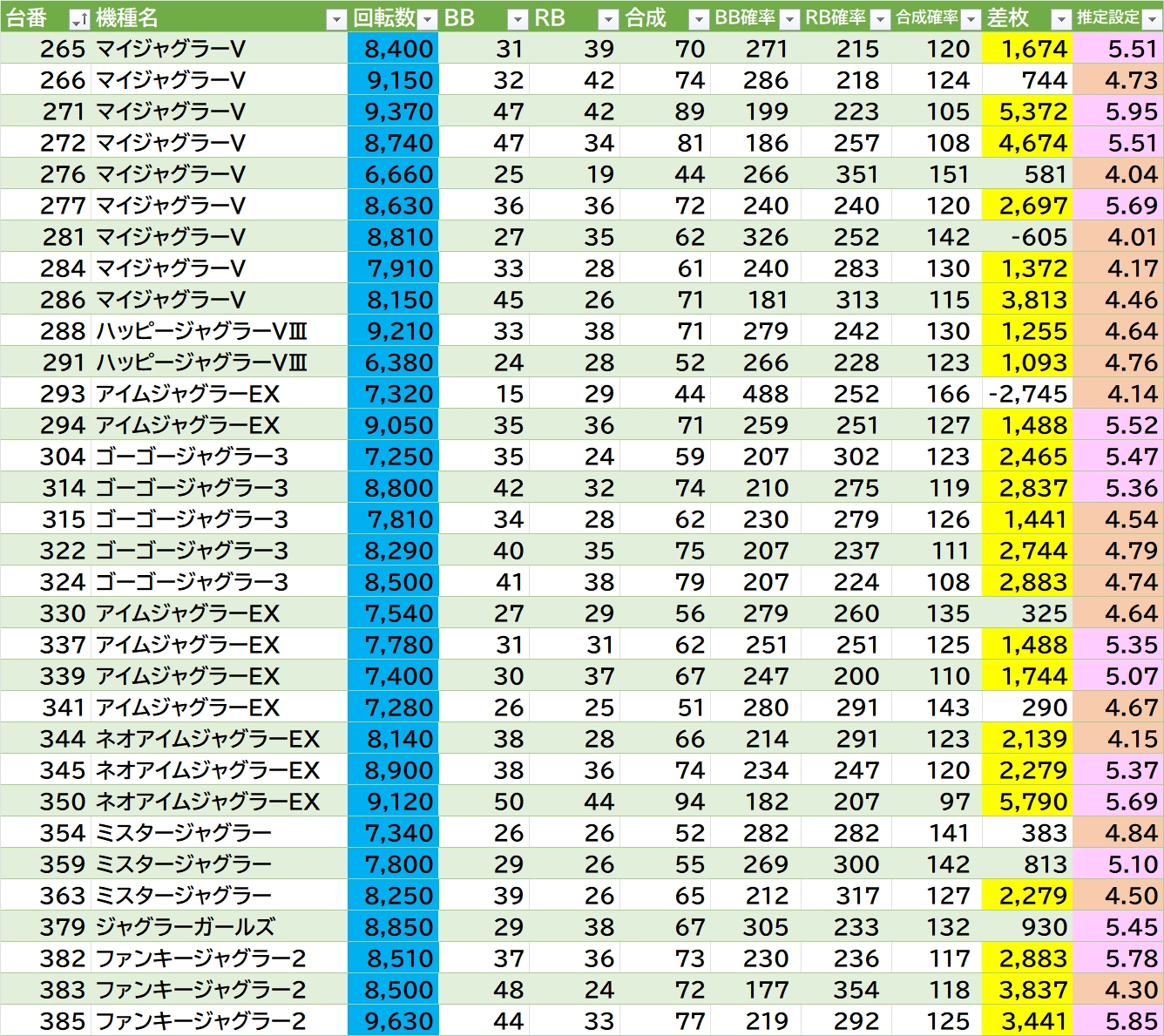Open the 差枚 column filter arrow

pos(1061,18)
